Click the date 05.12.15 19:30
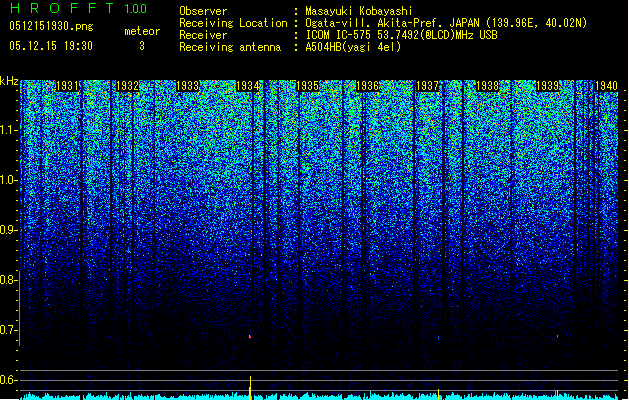629x400 pixels. pos(51,46)
